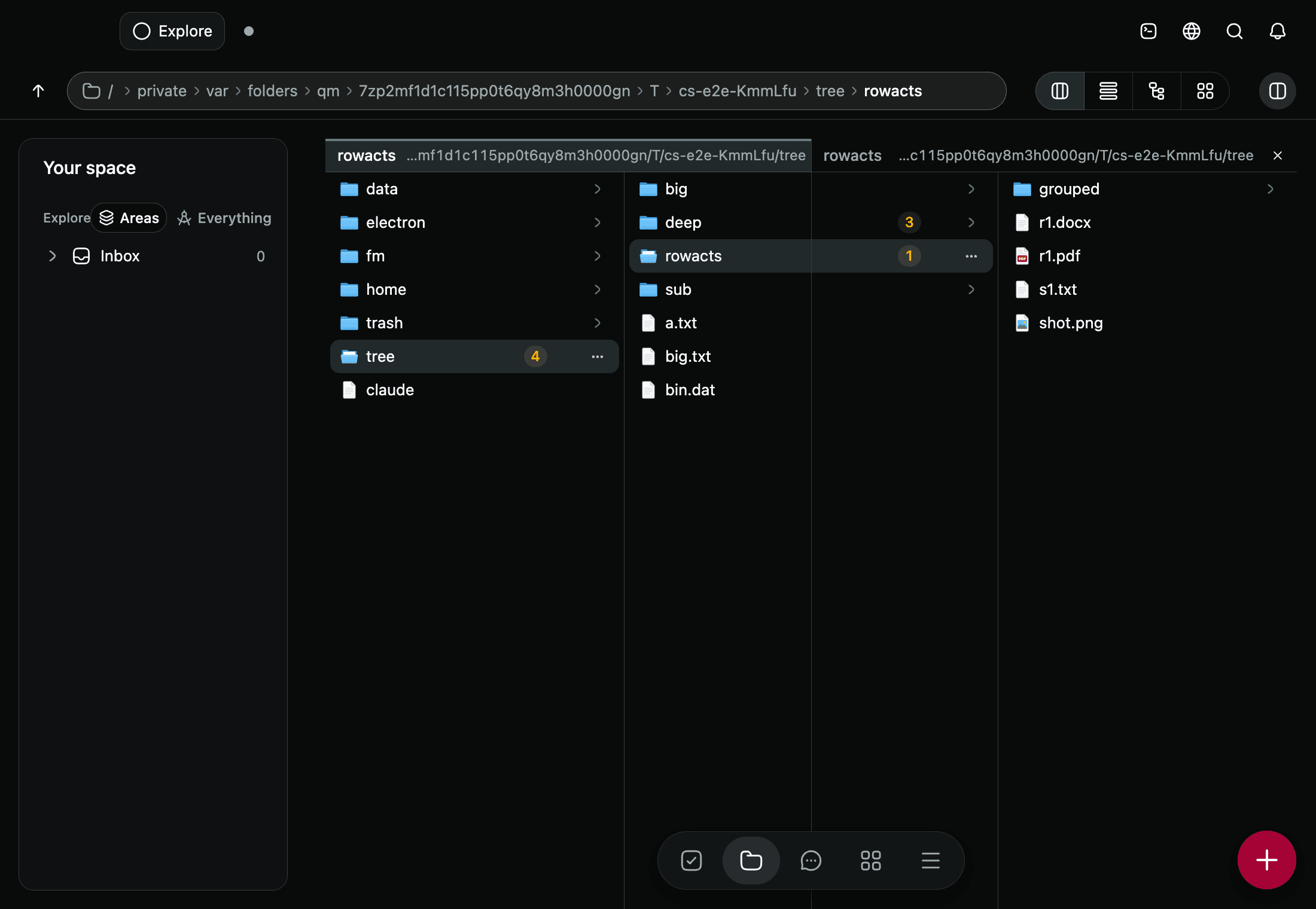Select the electron folder
This screenshot has height=909, width=1316.
coord(474,222)
